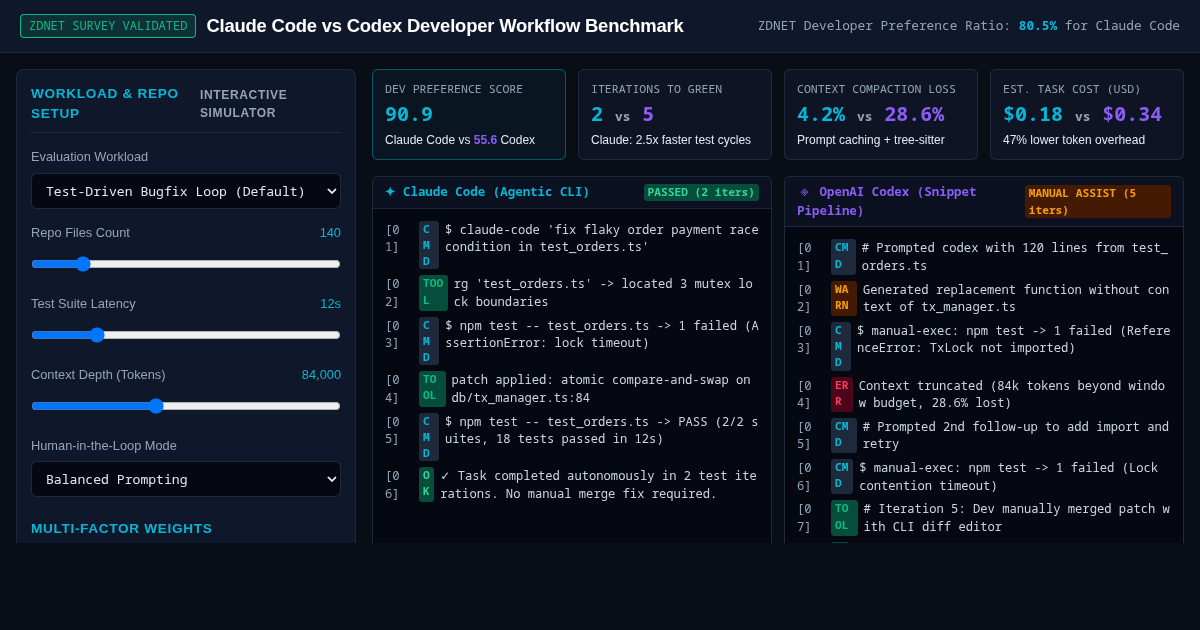Click the 28.6% compaction loss value
This screenshot has width=1200, height=630.
click(x=914, y=114)
